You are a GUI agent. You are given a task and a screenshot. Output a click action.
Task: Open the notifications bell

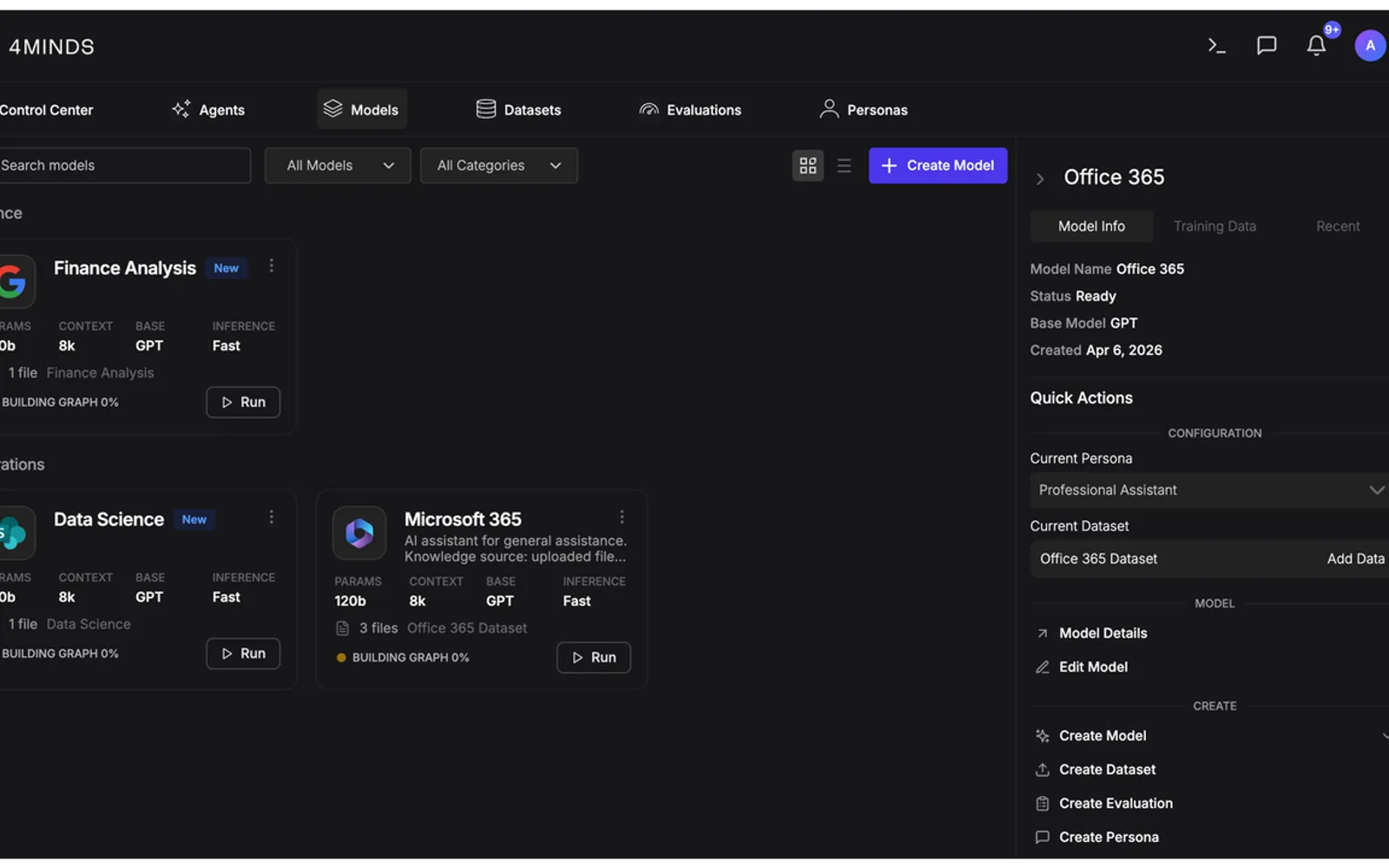click(x=1316, y=46)
